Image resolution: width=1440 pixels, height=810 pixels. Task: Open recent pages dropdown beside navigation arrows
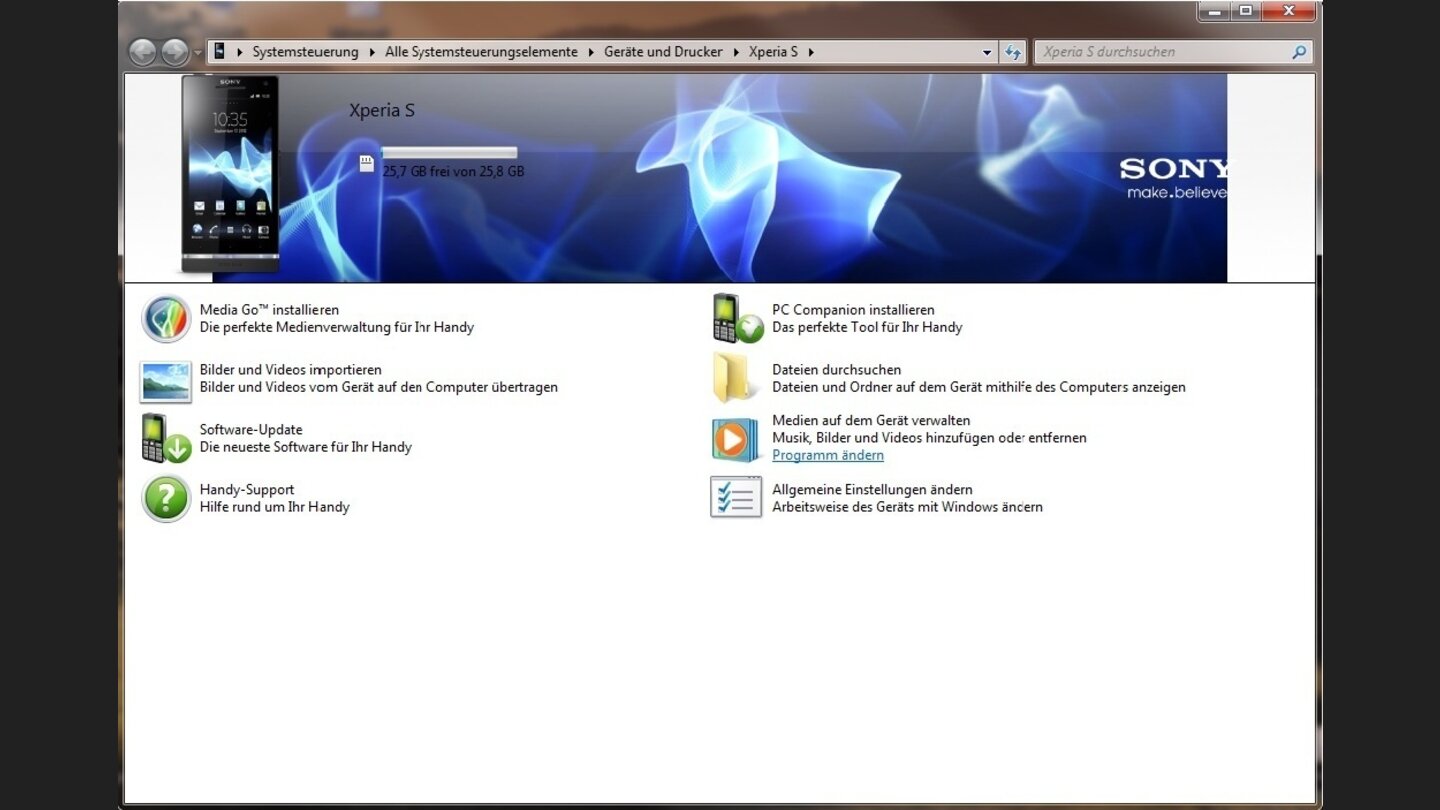coord(197,52)
